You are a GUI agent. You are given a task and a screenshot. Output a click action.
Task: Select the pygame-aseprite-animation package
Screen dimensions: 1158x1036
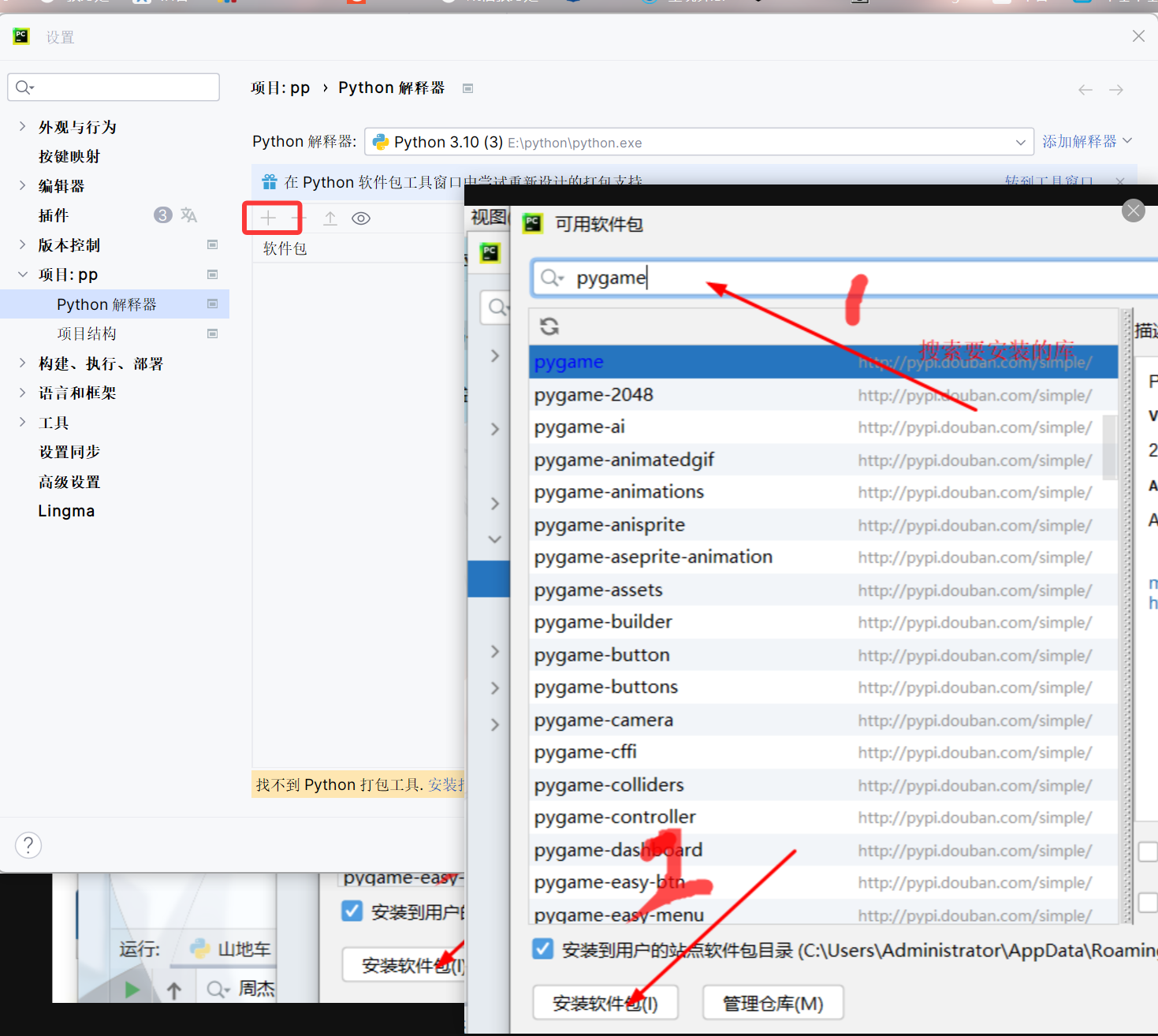pos(823,557)
